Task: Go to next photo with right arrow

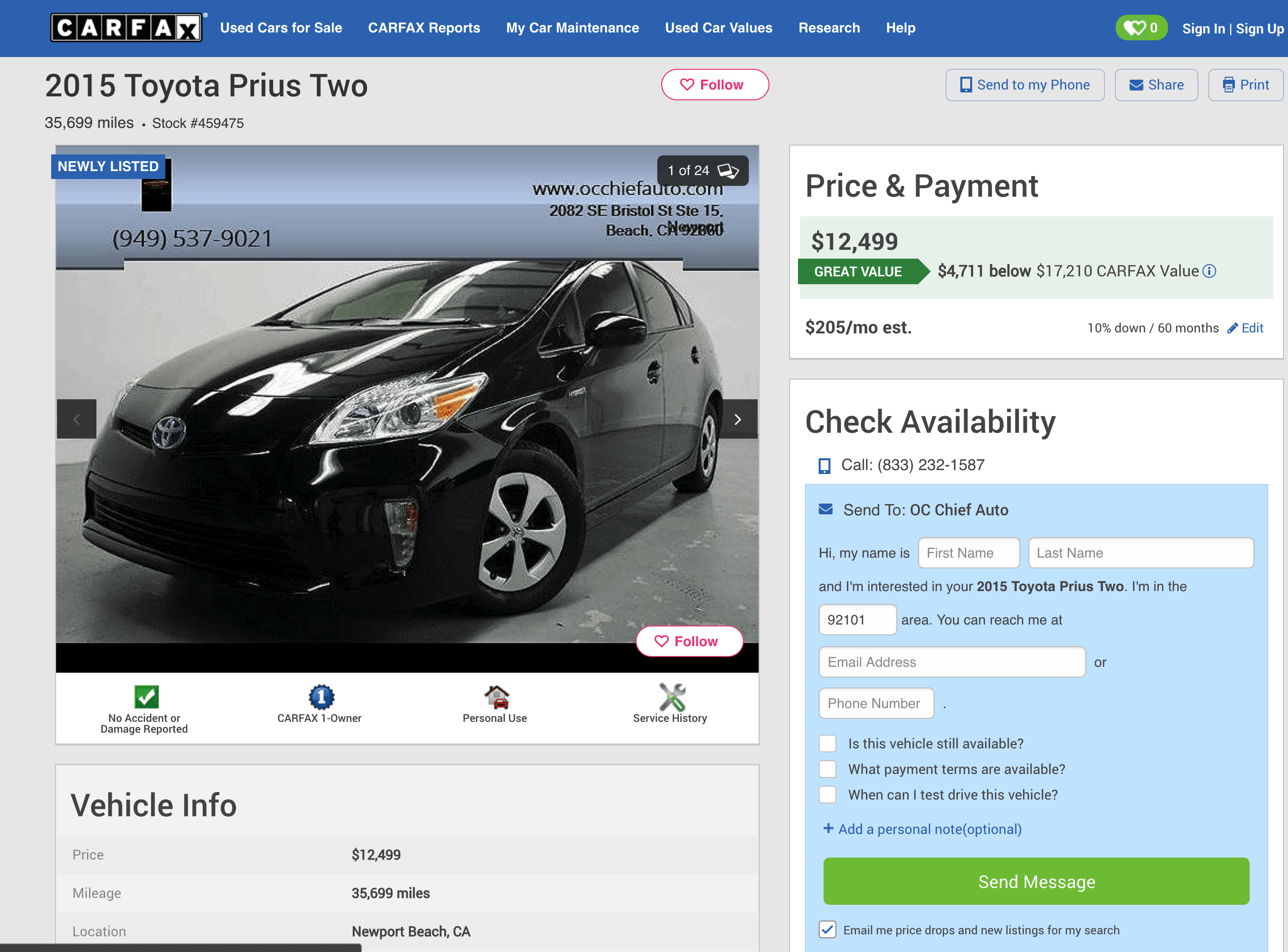Action: (737, 419)
